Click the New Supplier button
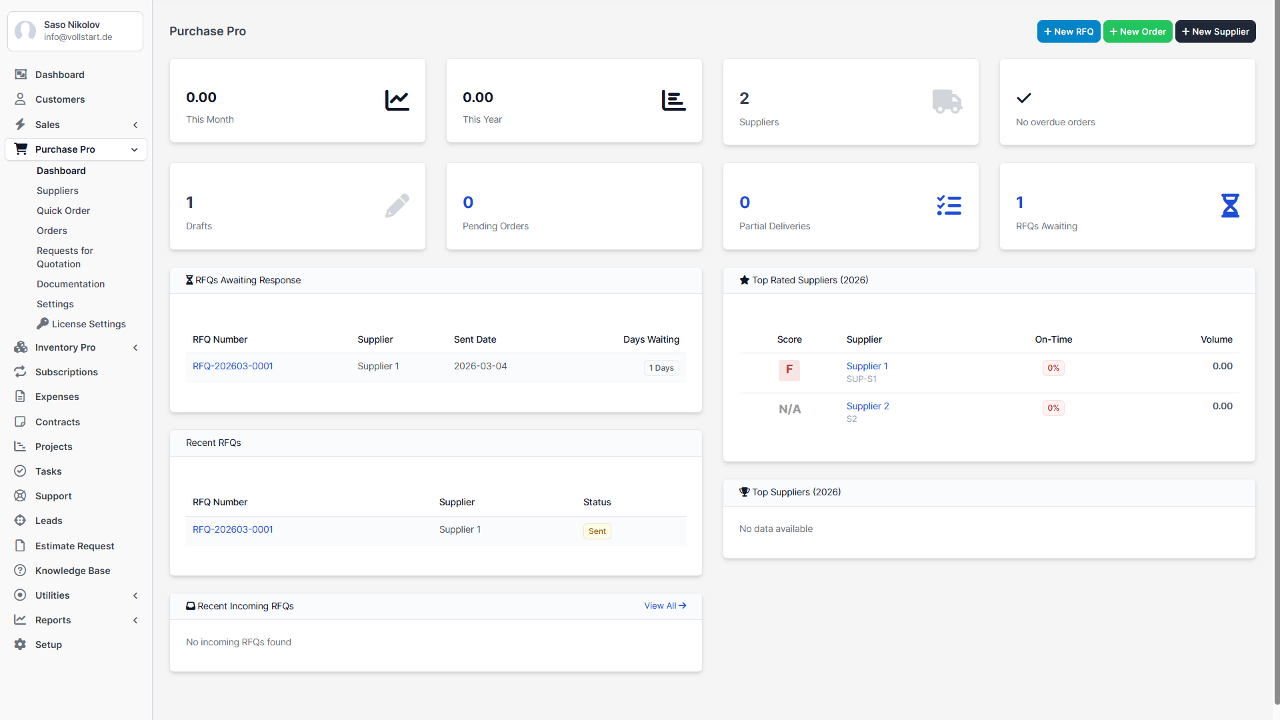 tap(1215, 31)
